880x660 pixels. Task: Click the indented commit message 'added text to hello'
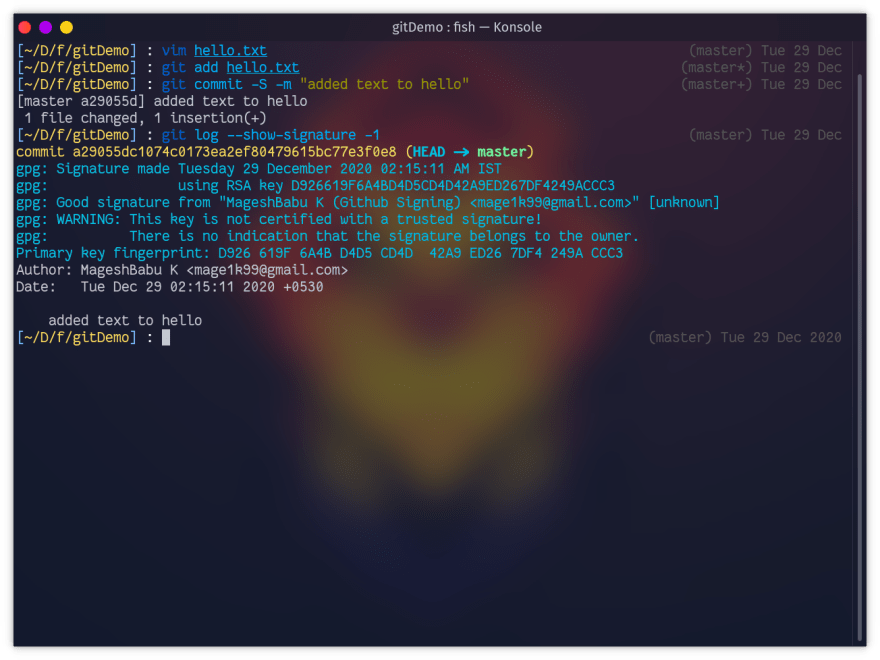tap(125, 320)
